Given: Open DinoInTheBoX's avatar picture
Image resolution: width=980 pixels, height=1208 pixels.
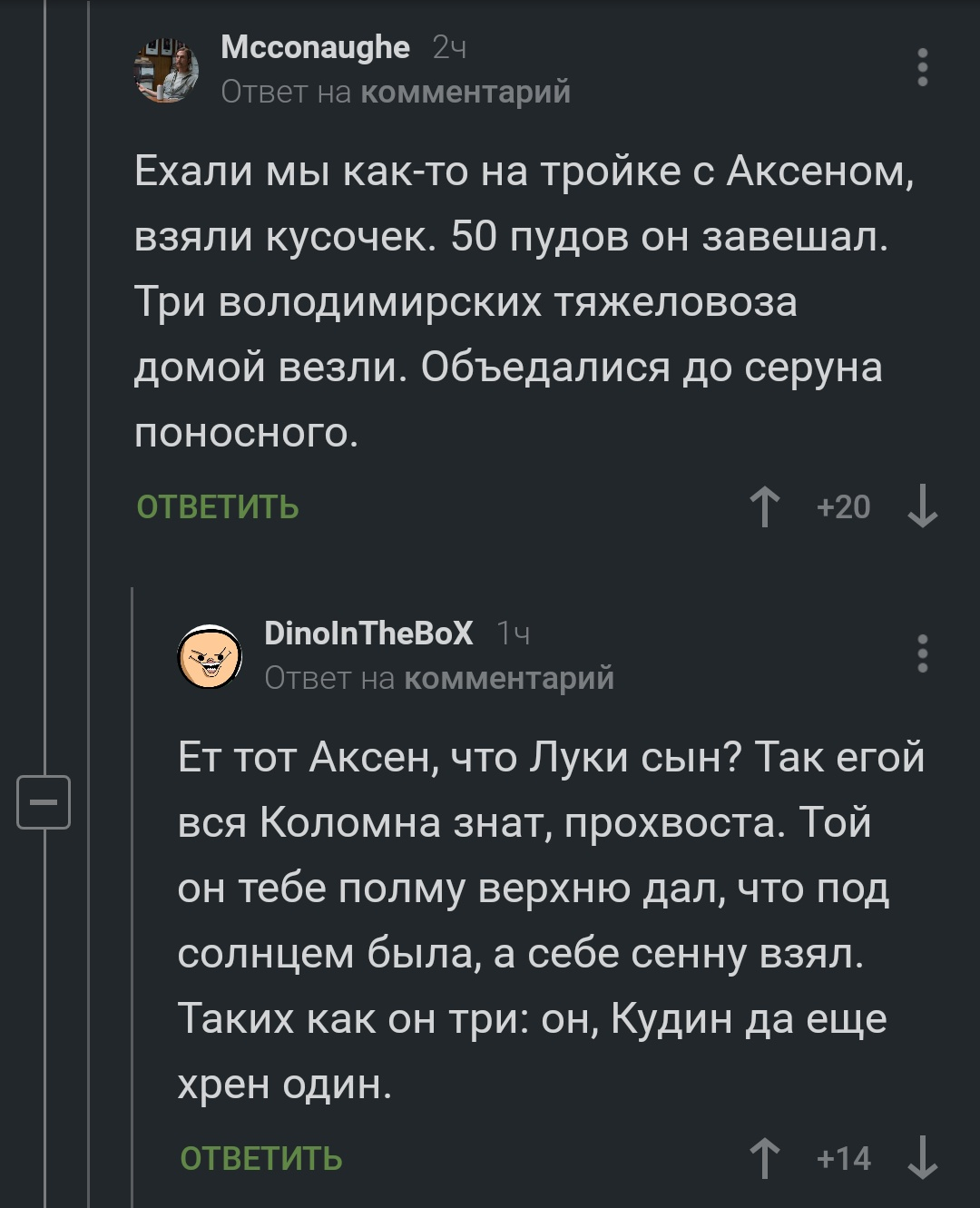Looking at the screenshot, I should click(210, 656).
